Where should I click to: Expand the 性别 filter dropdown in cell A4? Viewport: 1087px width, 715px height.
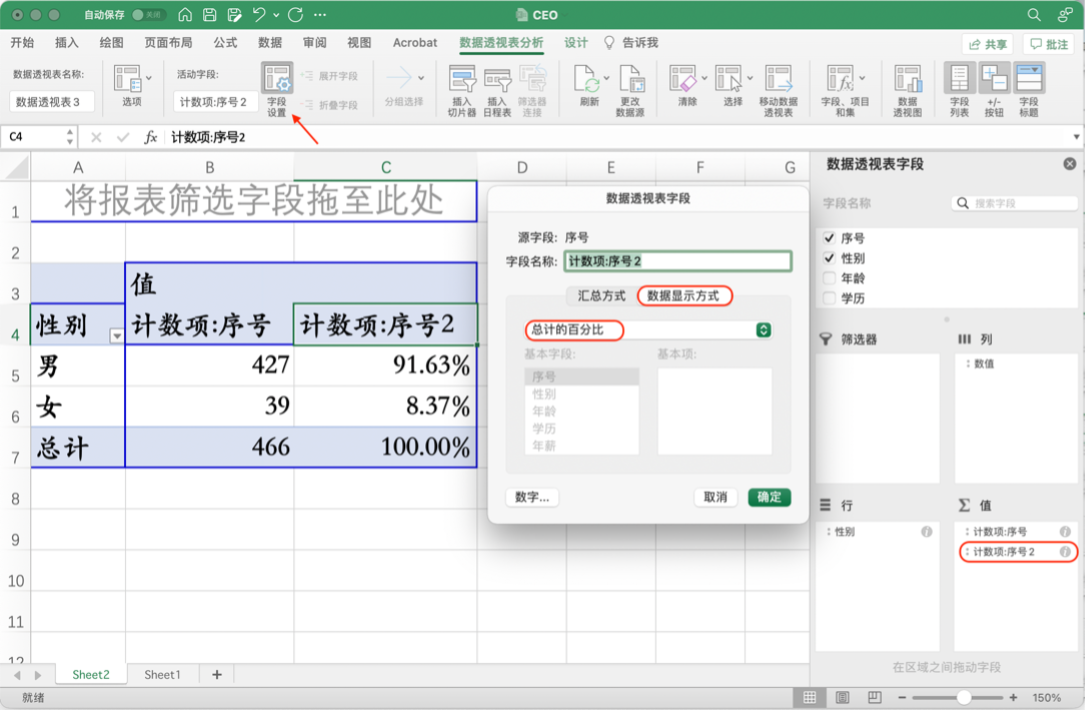[116, 337]
